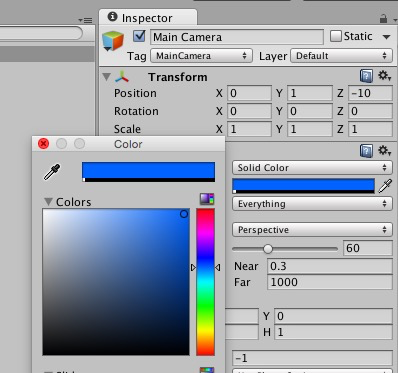Open the Transform help book icon
398x373 pixels.
tap(366, 76)
